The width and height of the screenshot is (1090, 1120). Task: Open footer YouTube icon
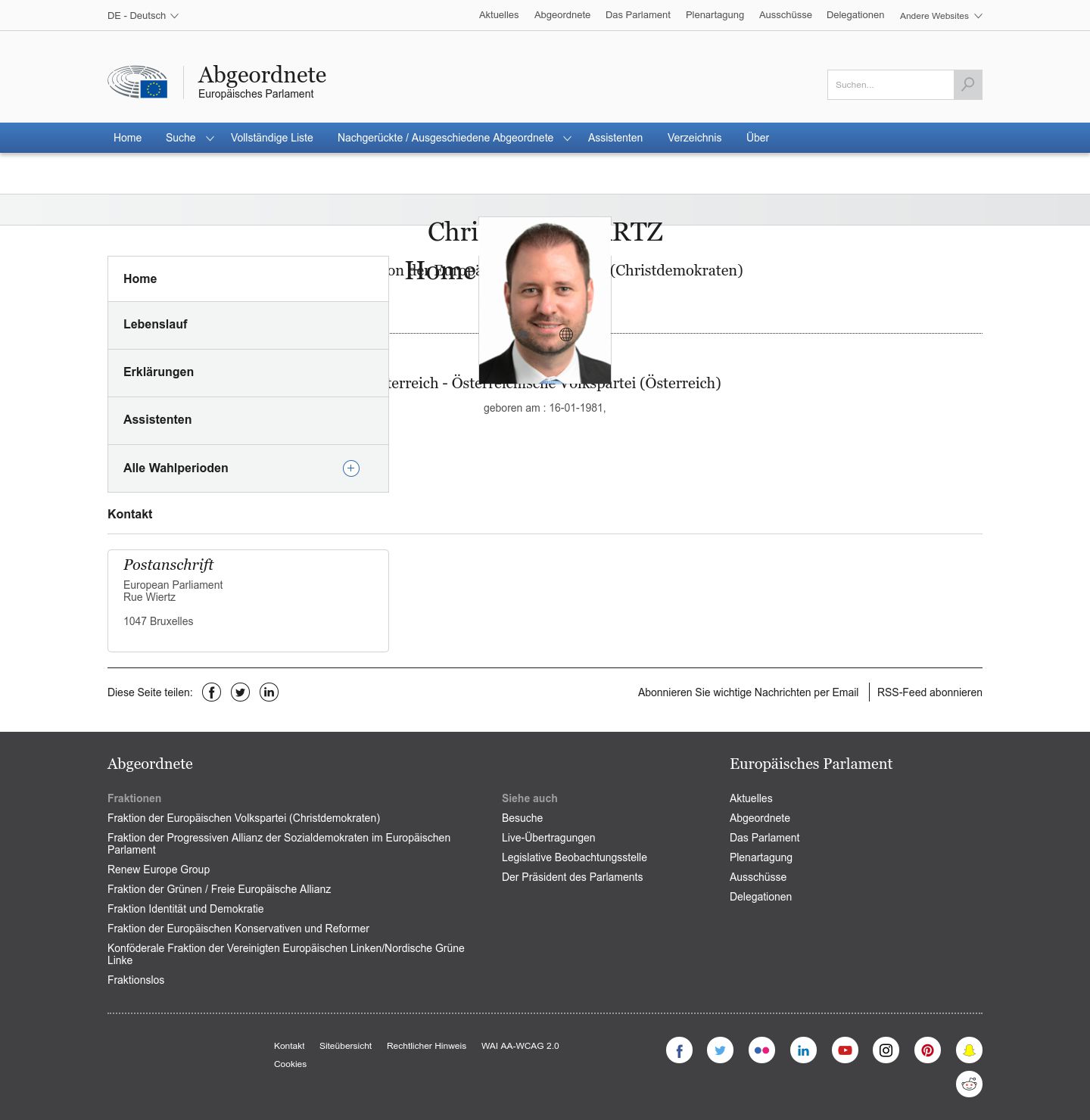pyautogui.click(x=845, y=1050)
